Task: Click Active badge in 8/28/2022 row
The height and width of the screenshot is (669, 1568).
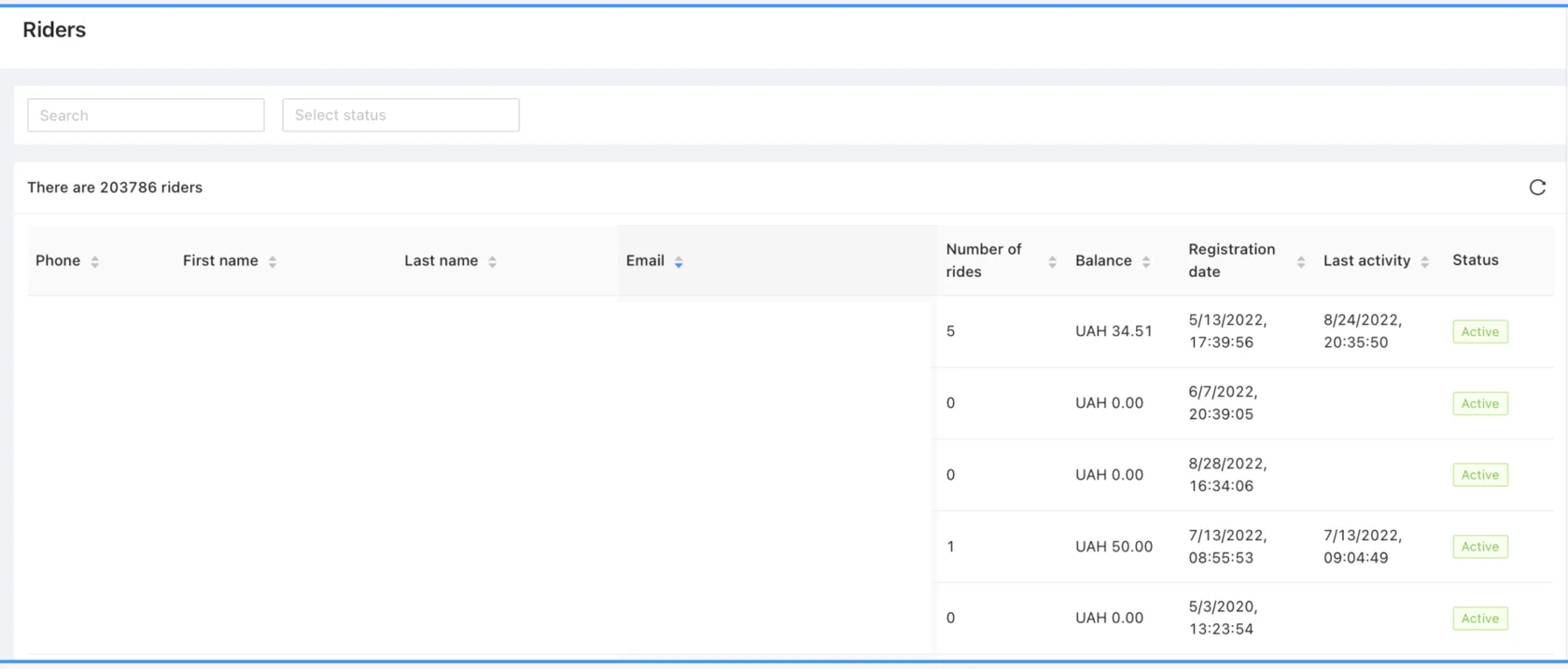Action: [x=1480, y=475]
